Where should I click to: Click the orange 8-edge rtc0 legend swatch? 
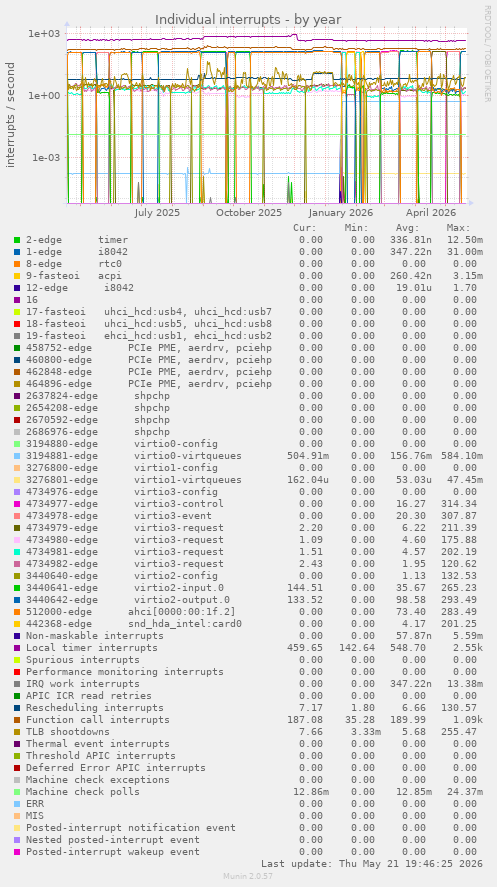click(17, 264)
